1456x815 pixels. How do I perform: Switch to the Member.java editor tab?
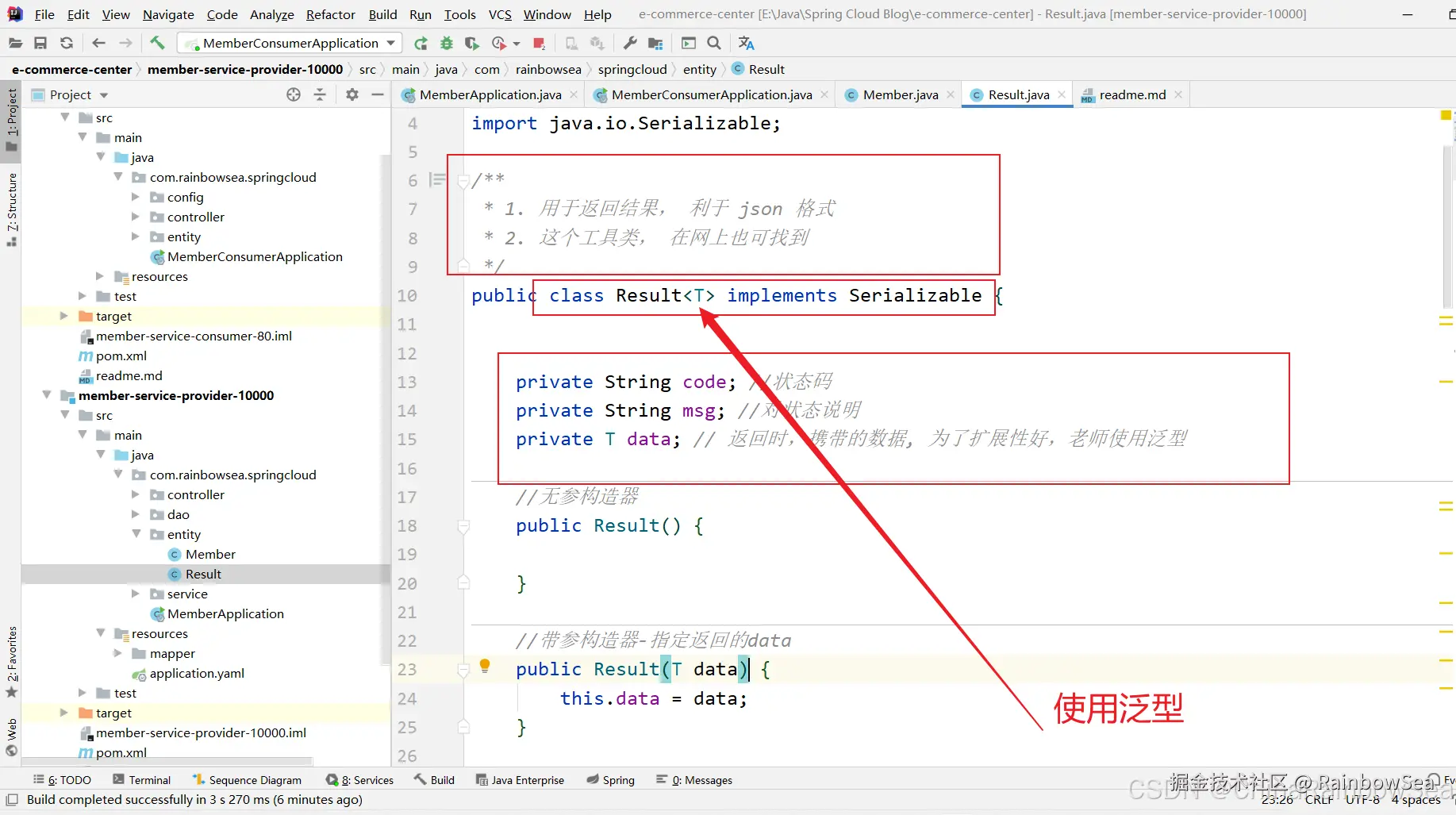tap(901, 94)
